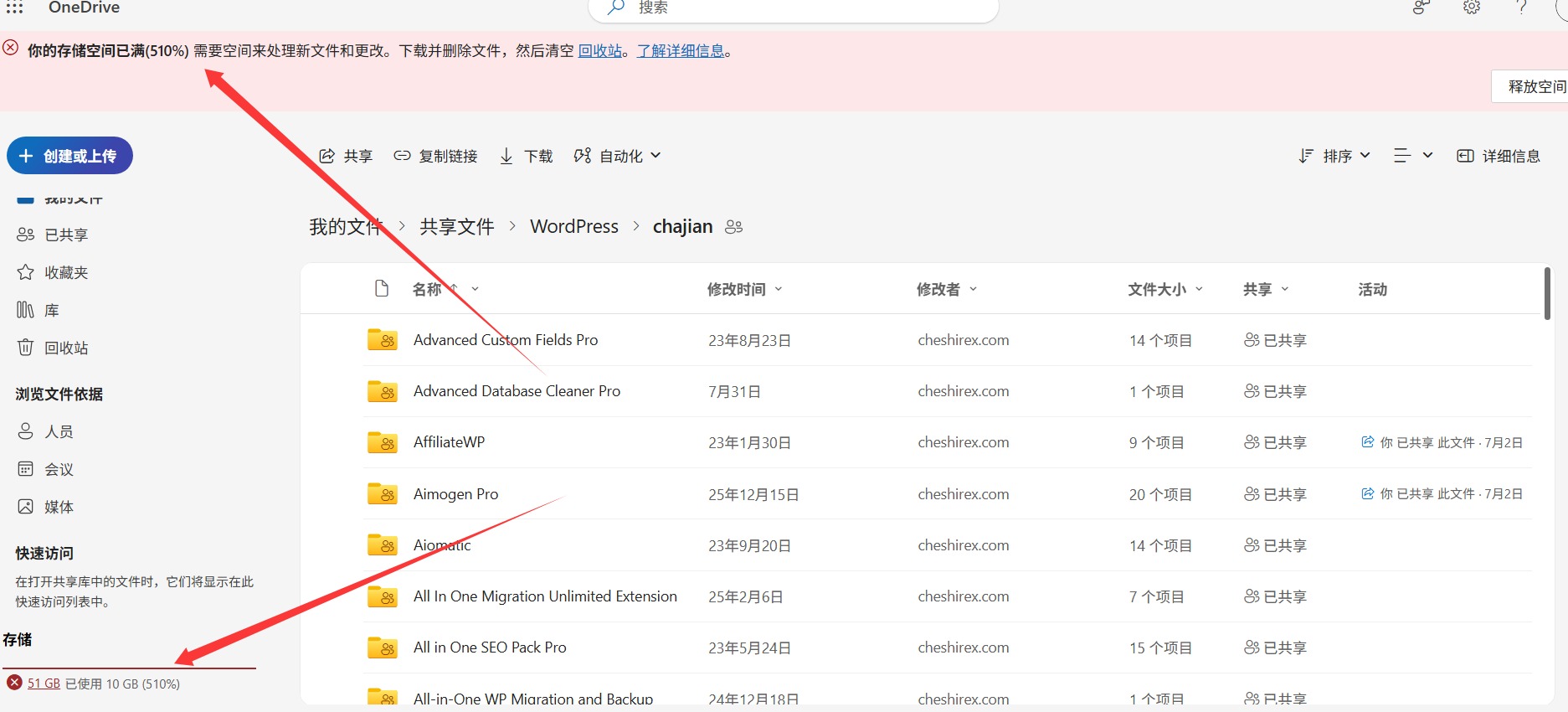Click the 下载 toolbar button
1568x712 pixels.
[x=526, y=156]
